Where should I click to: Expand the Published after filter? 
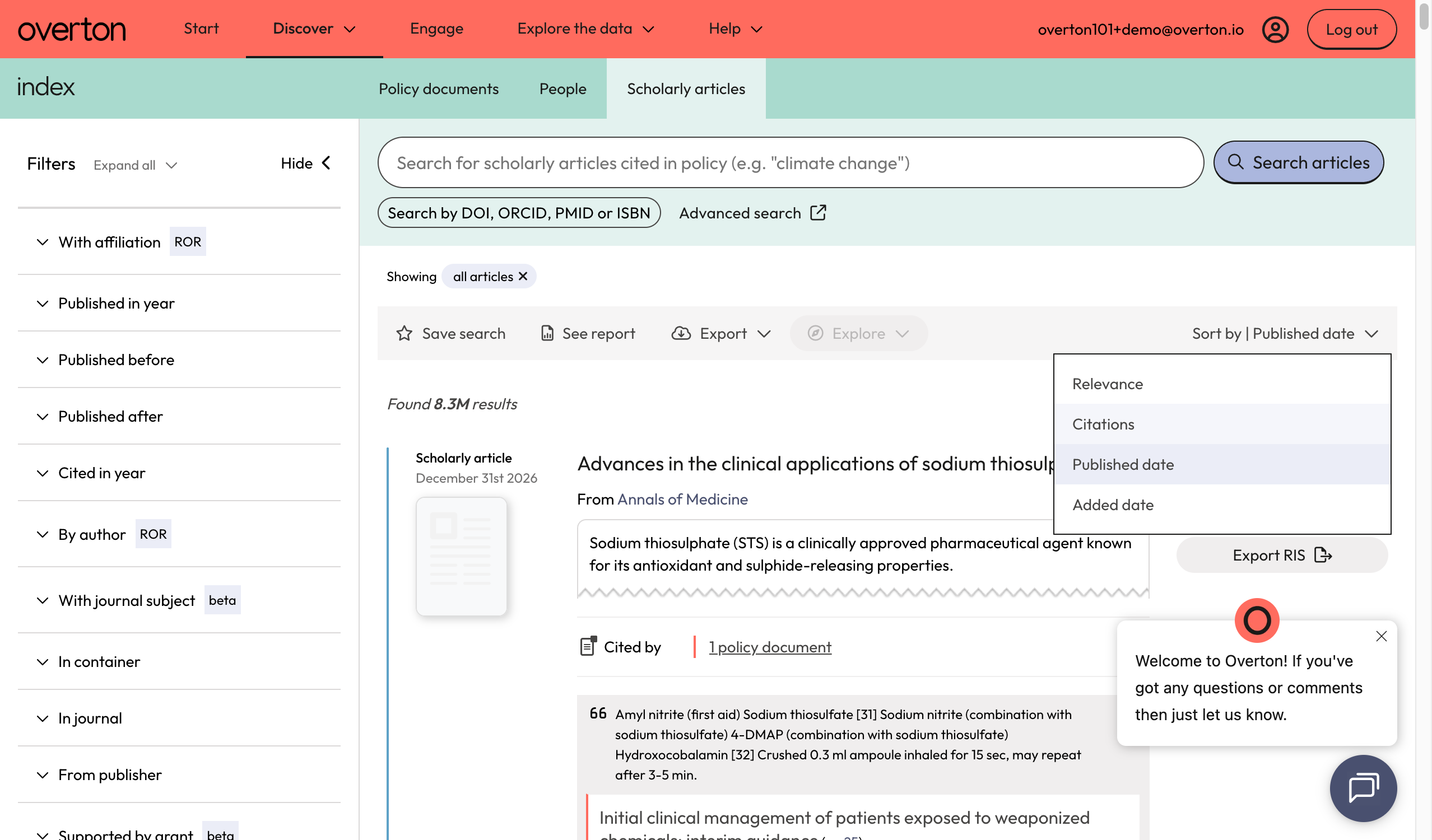tap(179, 416)
